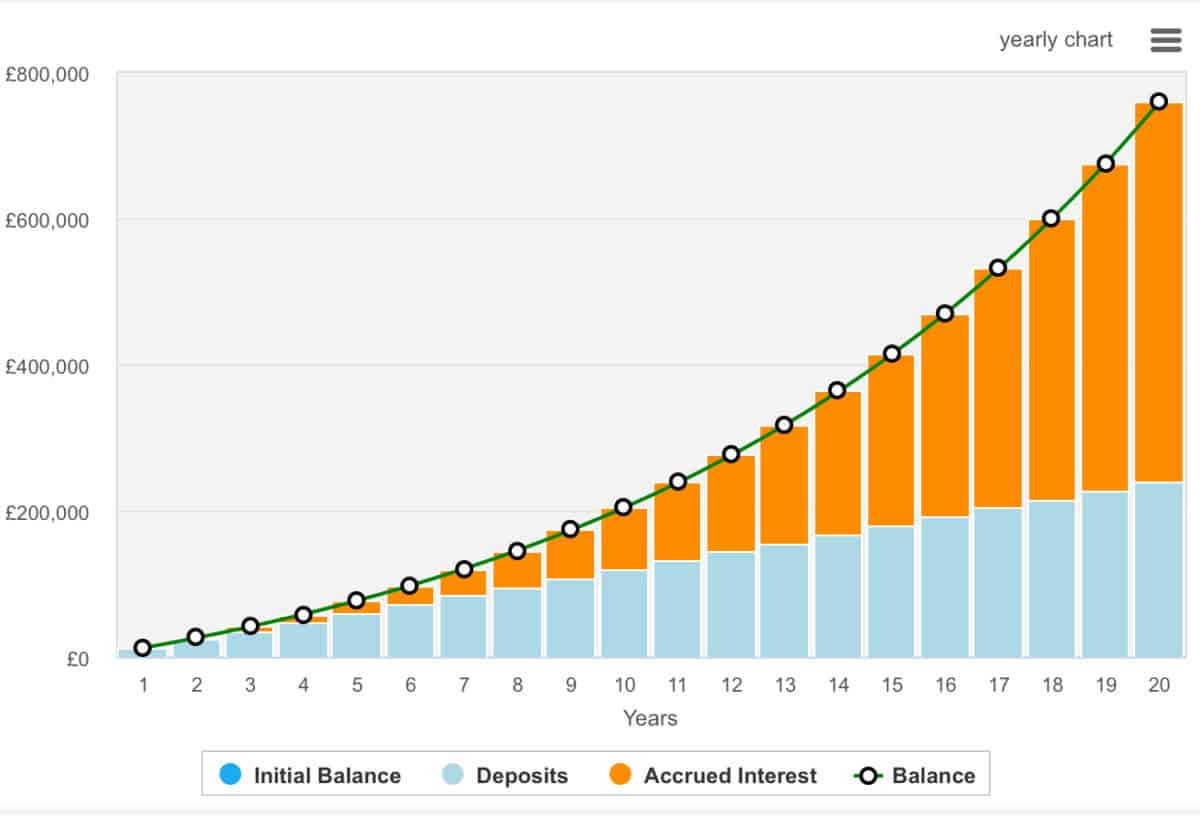The width and height of the screenshot is (1200, 816).
Task: Click the year 18 balance marker
Action: tap(1051, 218)
